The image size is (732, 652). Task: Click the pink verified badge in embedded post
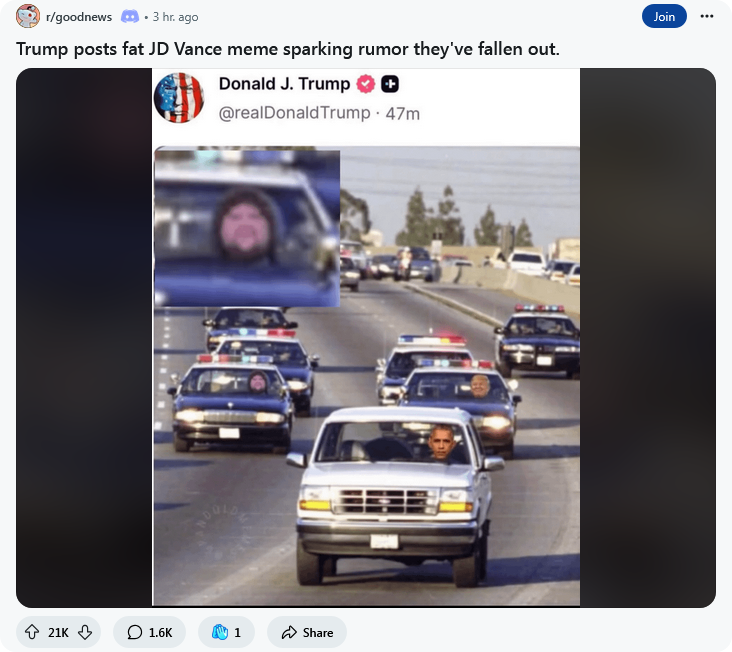[366, 84]
